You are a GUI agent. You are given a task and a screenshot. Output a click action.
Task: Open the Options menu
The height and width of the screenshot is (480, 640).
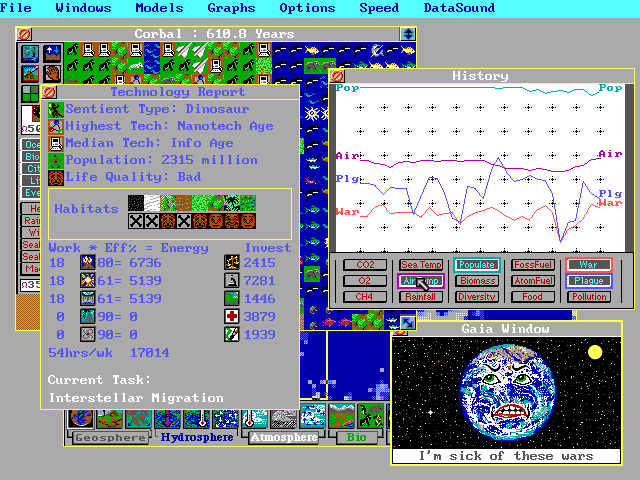(x=307, y=8)
